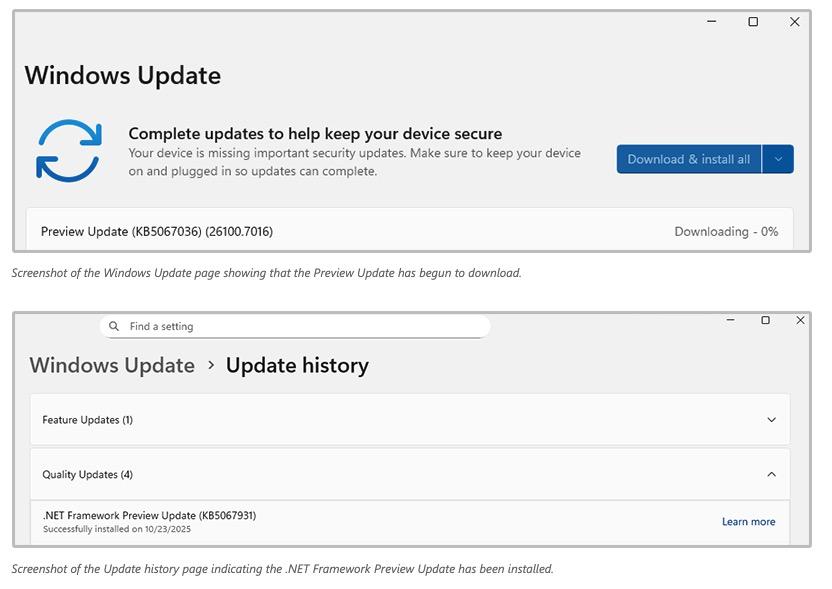
Task: Select the Windows Update breadcrumb link
Action: pos(113,366)
